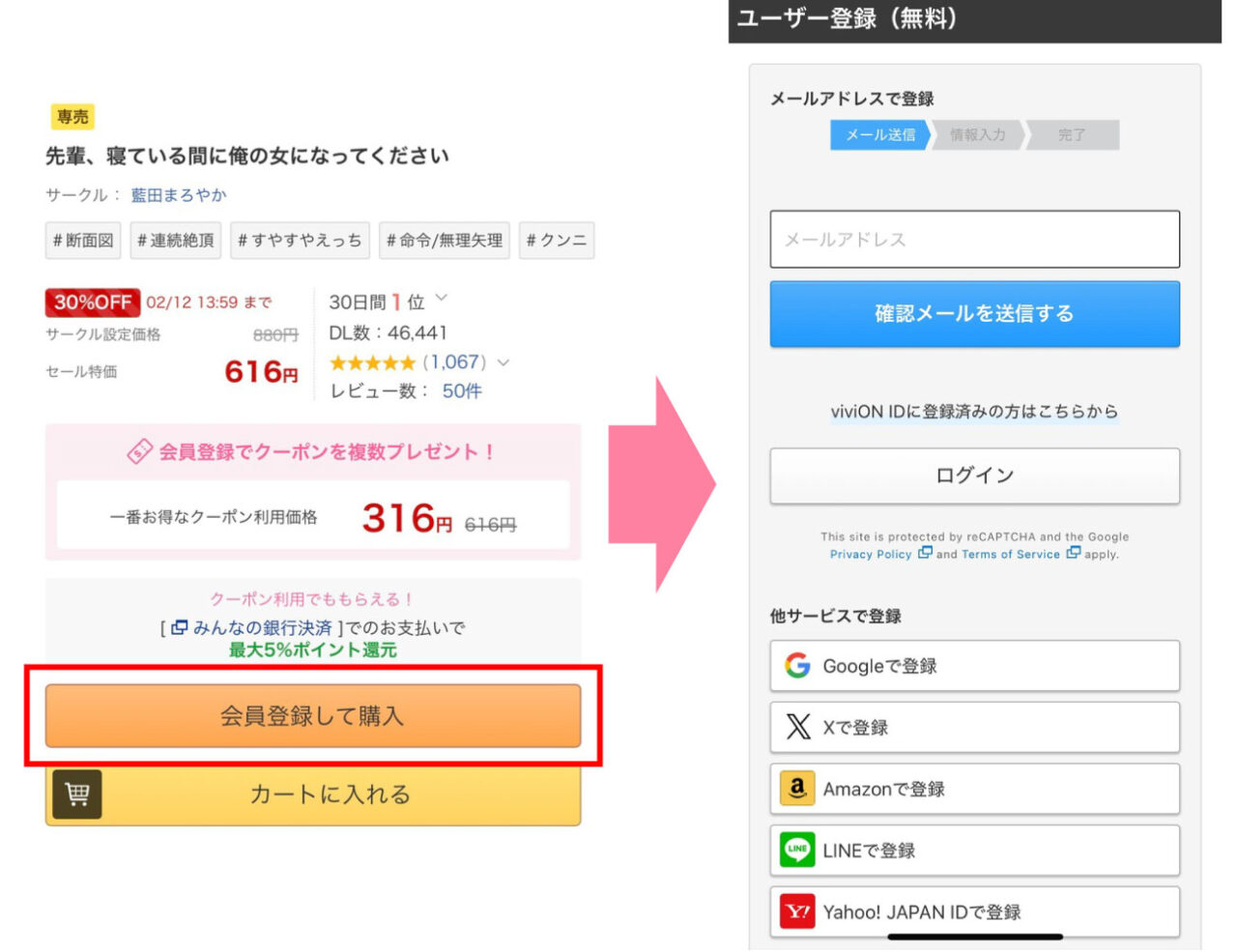Click the Google logo icon

tap(797, 666)
